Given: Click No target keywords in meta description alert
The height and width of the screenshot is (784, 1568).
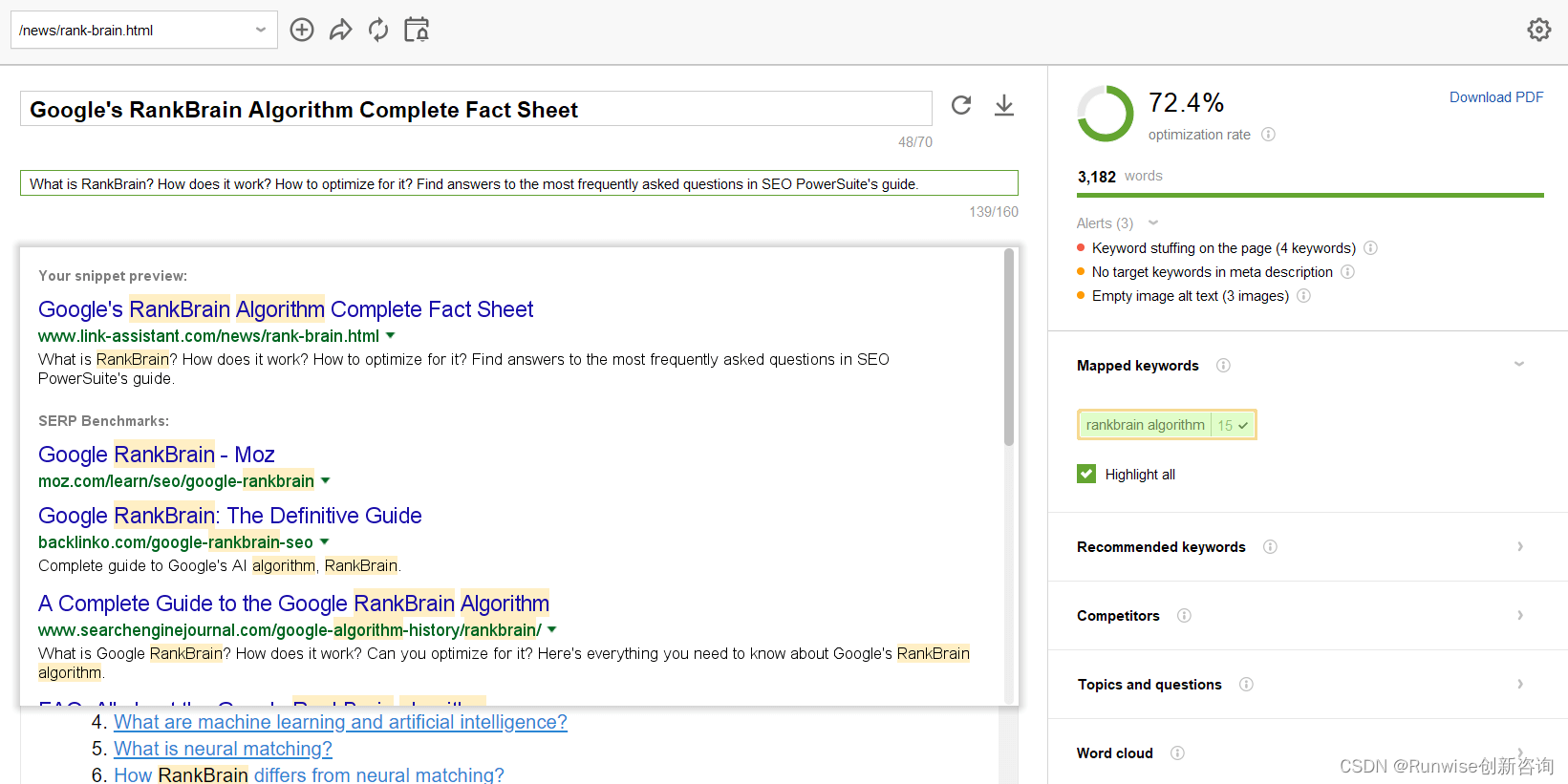Looking at the screenshot, I should pos(1212,272).
